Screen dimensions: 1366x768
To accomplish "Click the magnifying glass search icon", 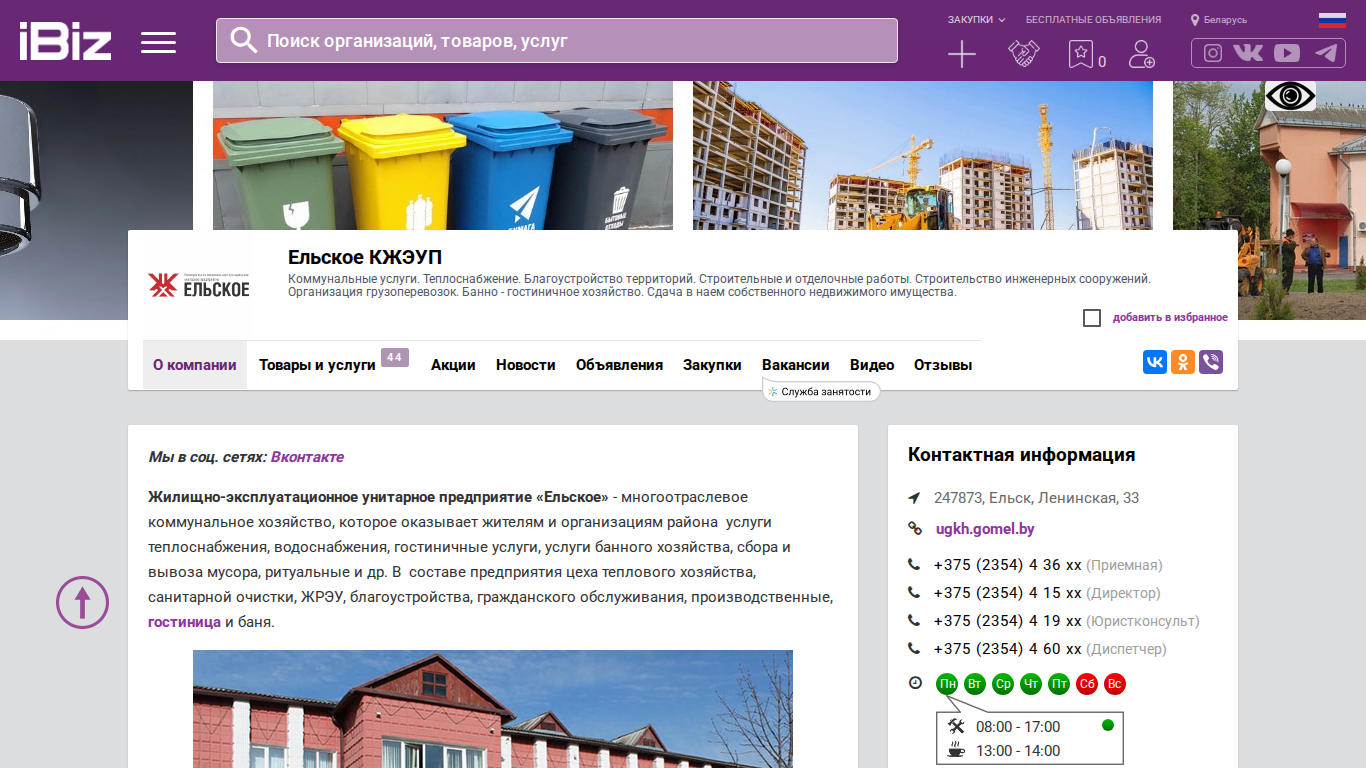I will (244, 40).
